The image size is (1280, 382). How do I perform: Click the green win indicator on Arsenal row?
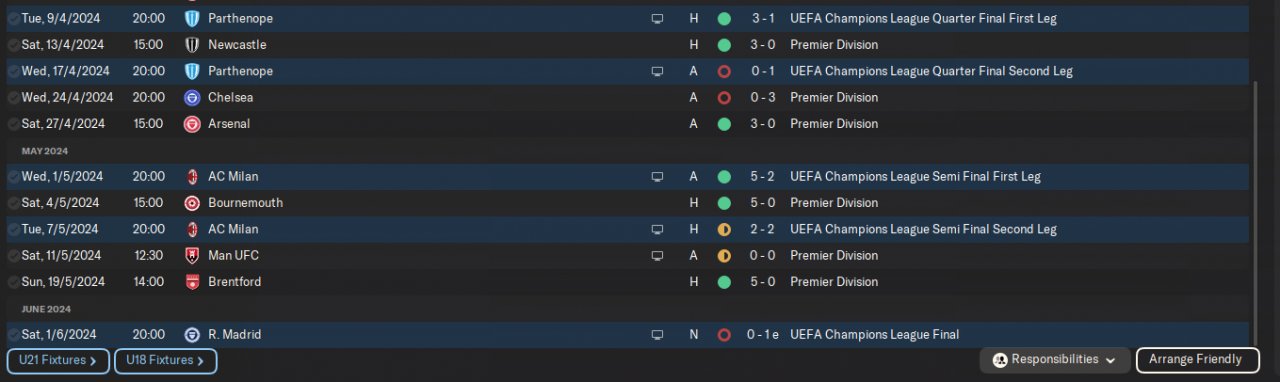[724, 124]
